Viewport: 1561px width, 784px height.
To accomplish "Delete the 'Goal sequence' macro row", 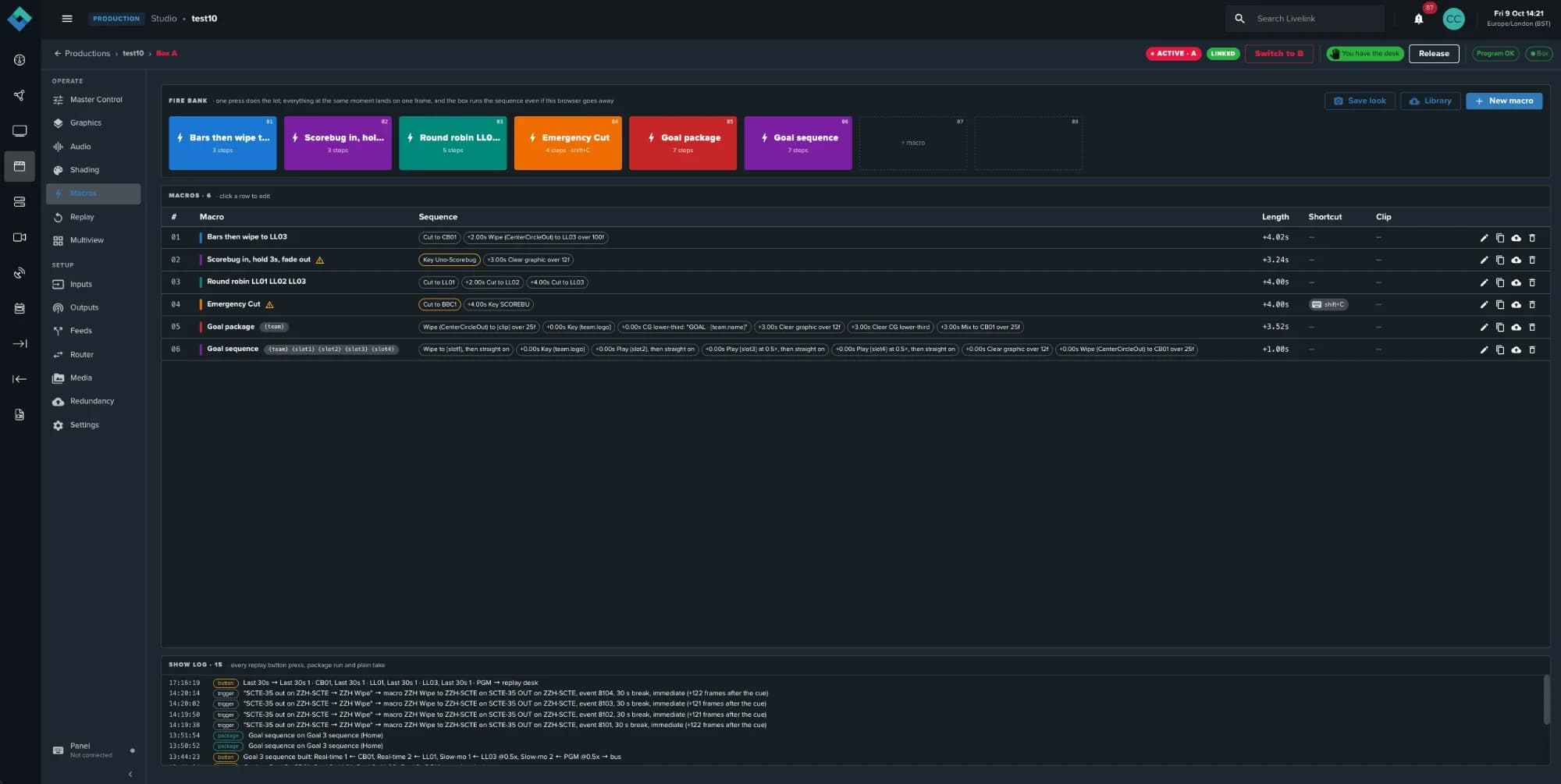I will (1532, 349).
